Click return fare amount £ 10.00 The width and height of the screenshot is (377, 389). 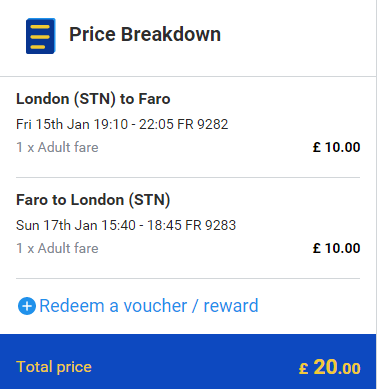(336, 248)
